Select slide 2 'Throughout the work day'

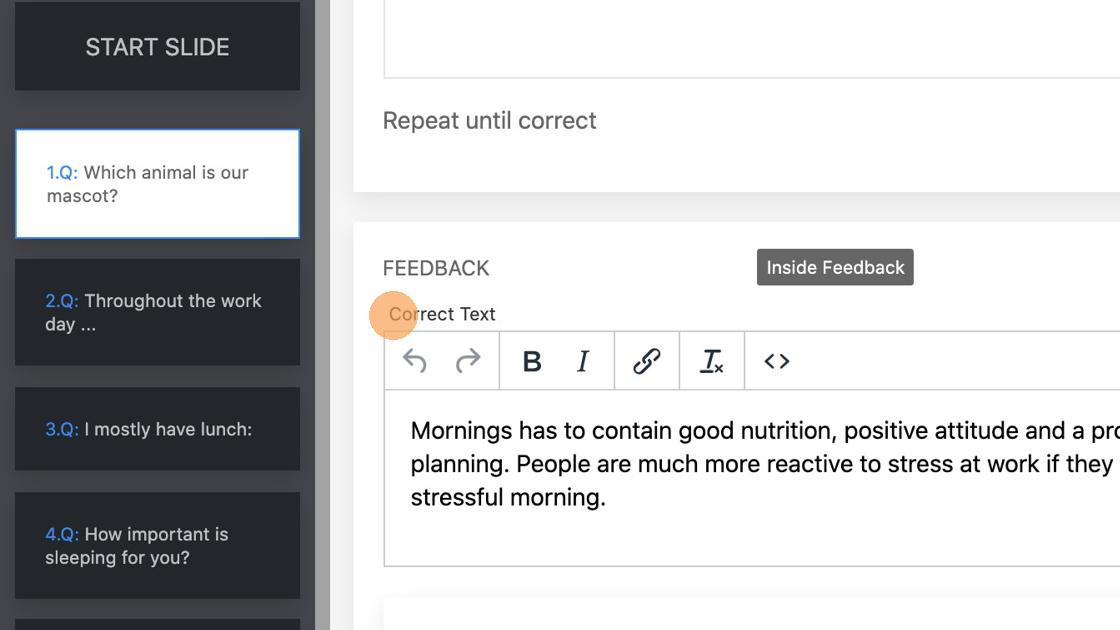[x=157, y=312]
